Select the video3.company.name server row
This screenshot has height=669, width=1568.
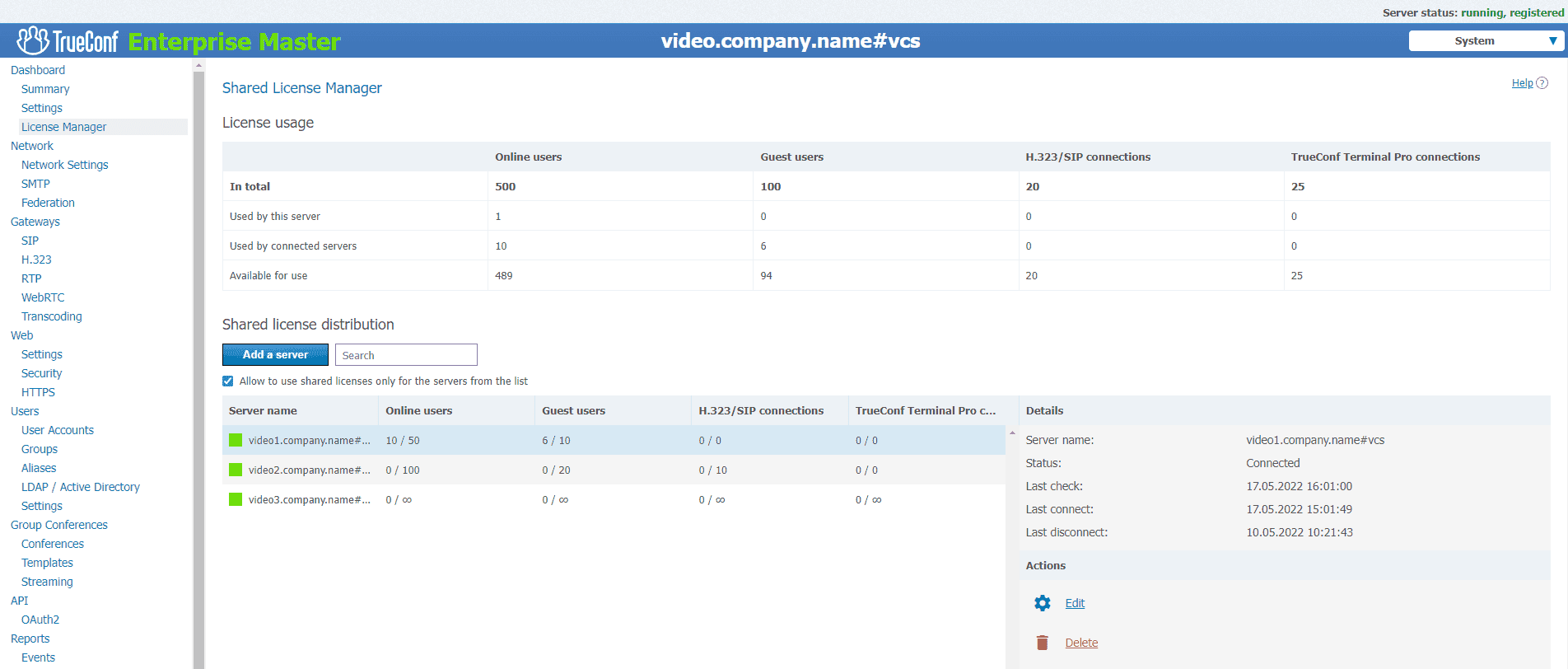(614, 499)
